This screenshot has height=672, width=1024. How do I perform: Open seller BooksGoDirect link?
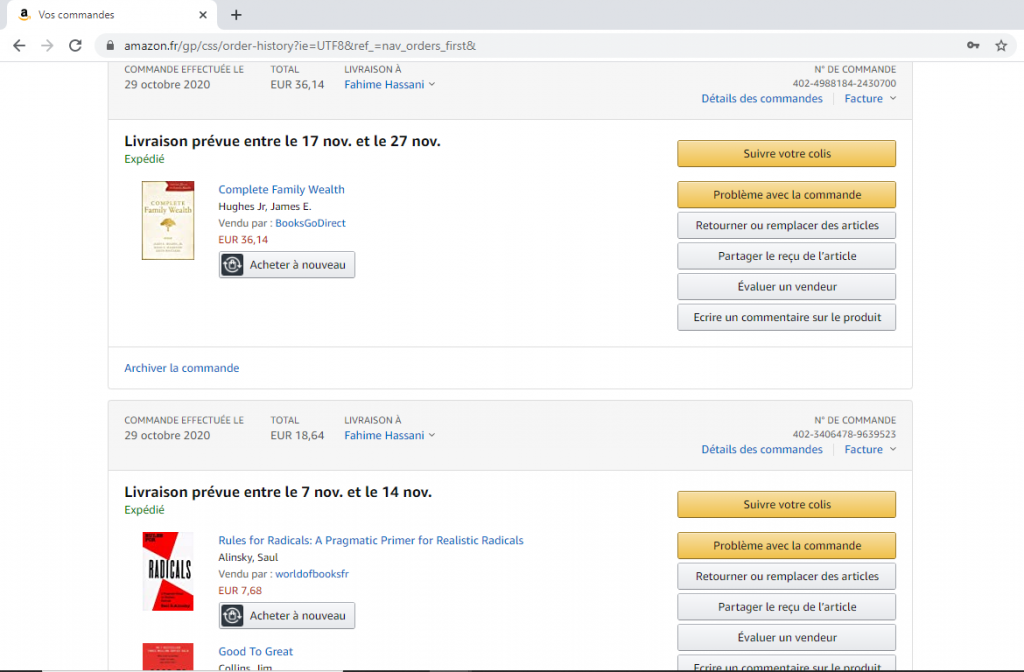point(310,223)
